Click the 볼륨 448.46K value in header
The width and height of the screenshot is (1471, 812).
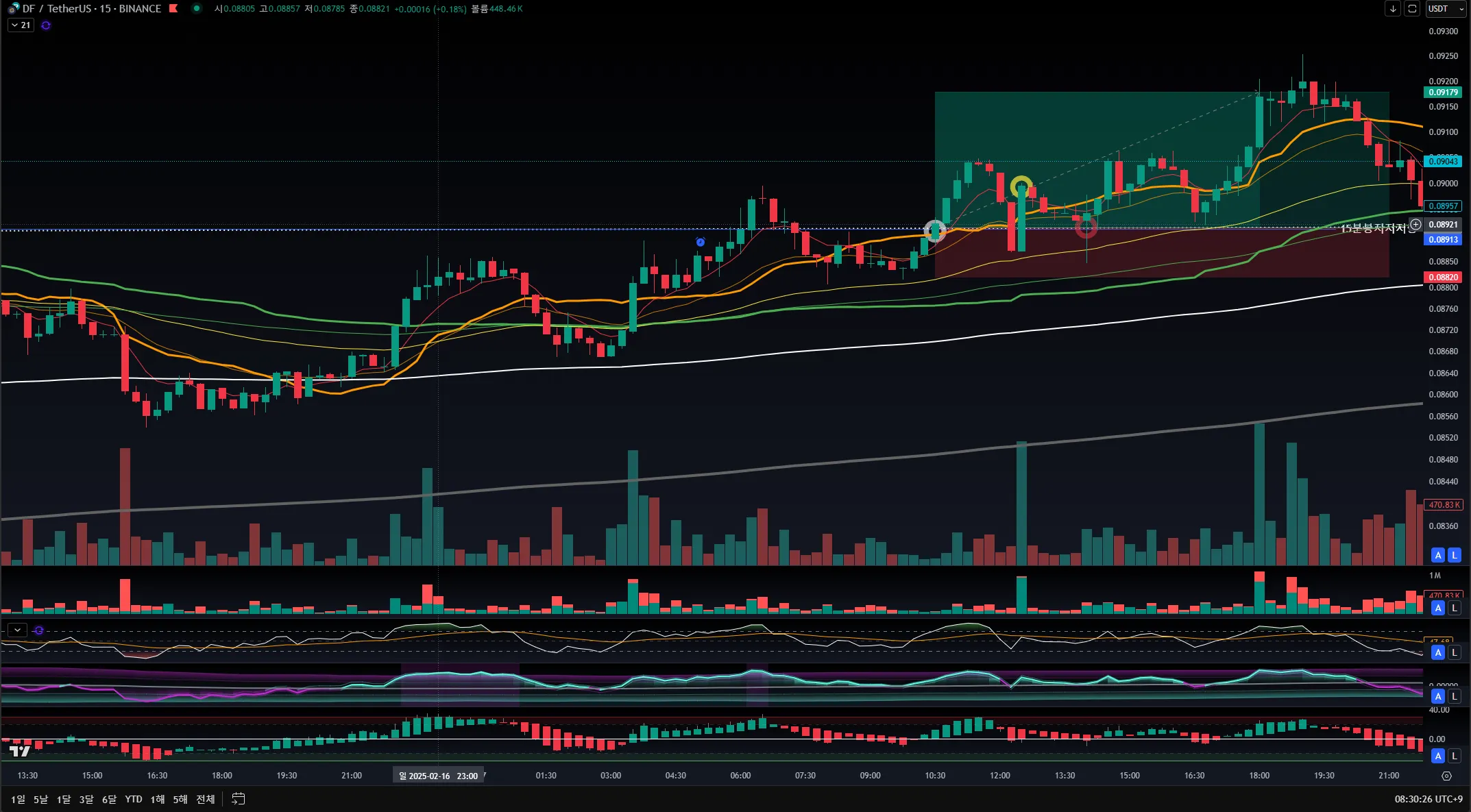point(497,9)
